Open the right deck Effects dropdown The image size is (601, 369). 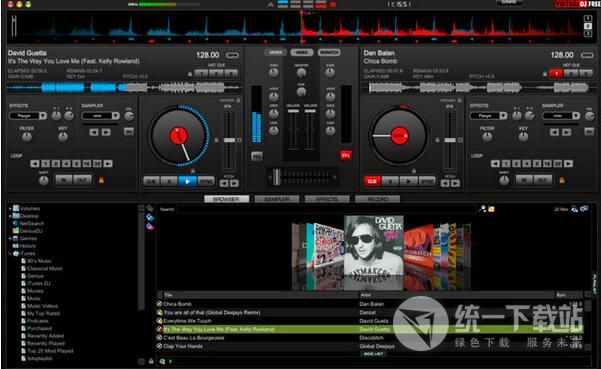pos(488,116)
